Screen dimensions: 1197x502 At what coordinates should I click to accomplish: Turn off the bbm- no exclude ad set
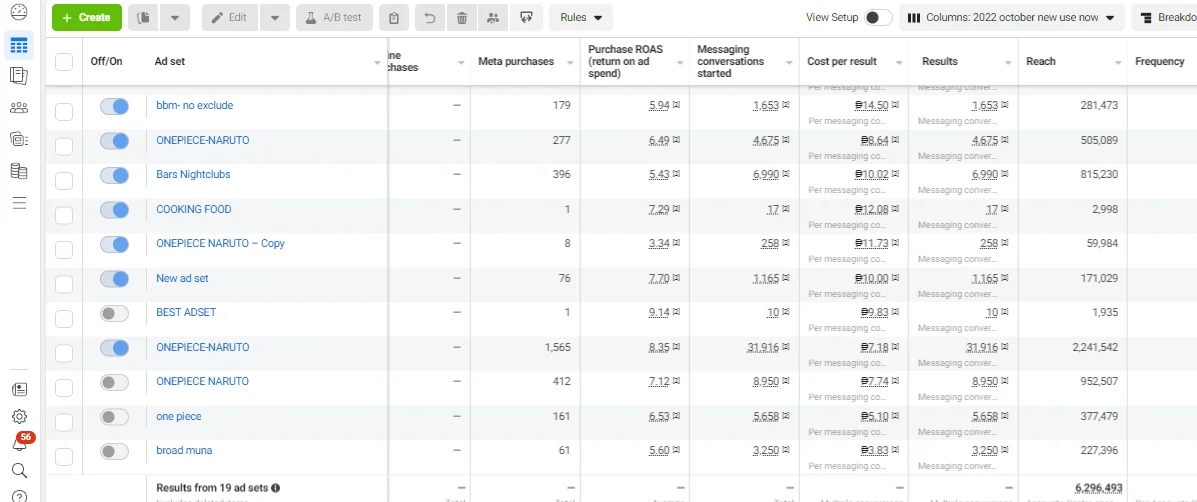pos(115,106)
